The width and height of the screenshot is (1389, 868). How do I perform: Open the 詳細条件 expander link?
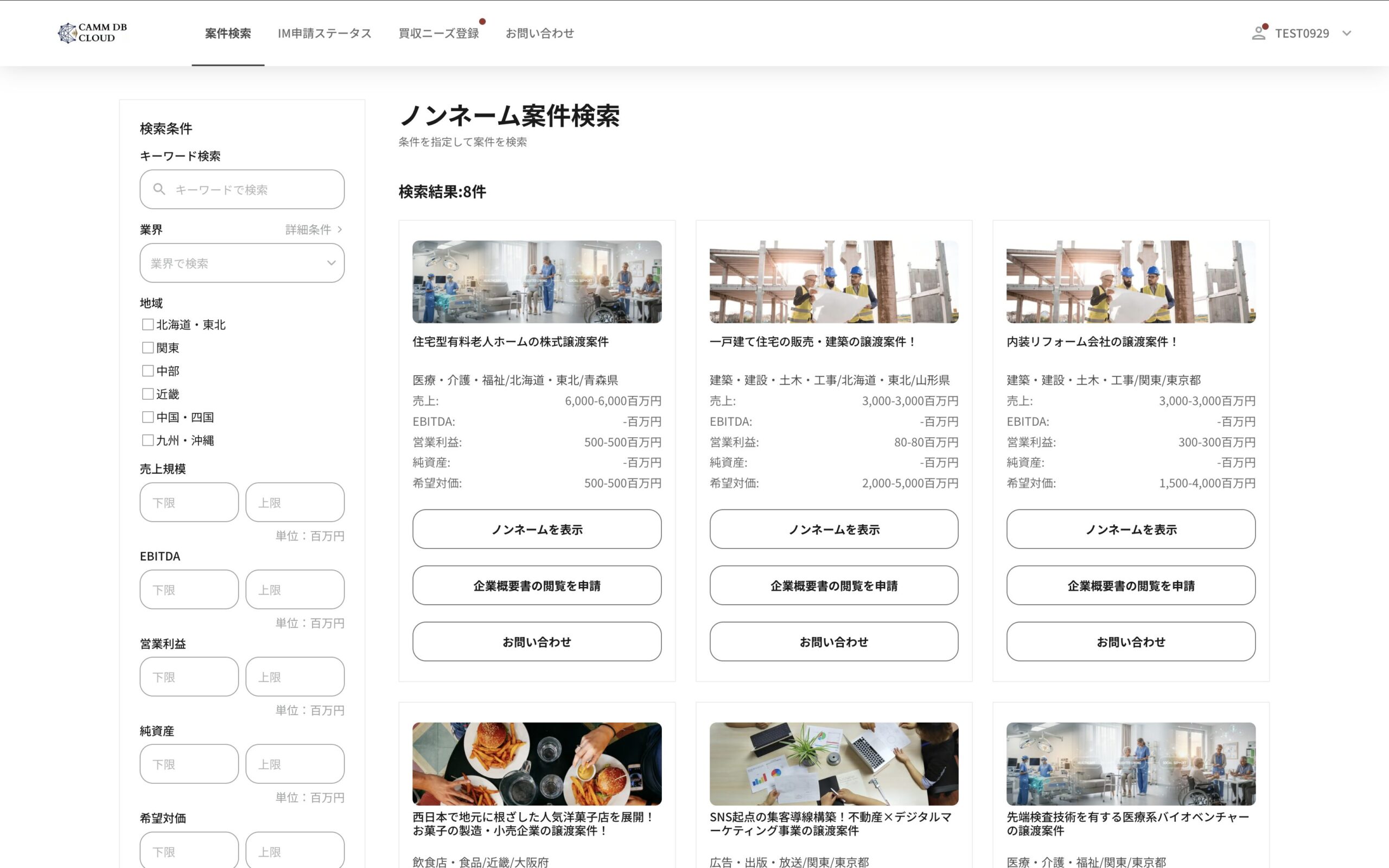[x=314, y=229]
